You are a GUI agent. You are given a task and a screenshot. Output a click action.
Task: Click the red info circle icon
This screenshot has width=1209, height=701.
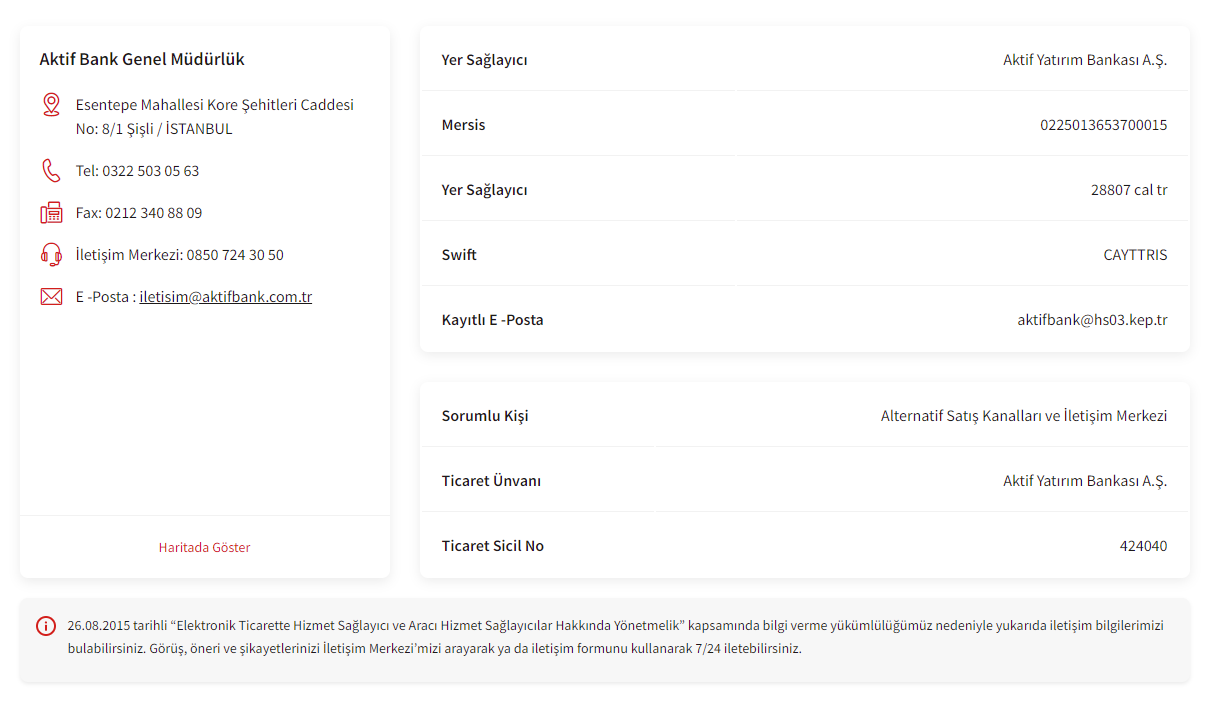(46, 626)
